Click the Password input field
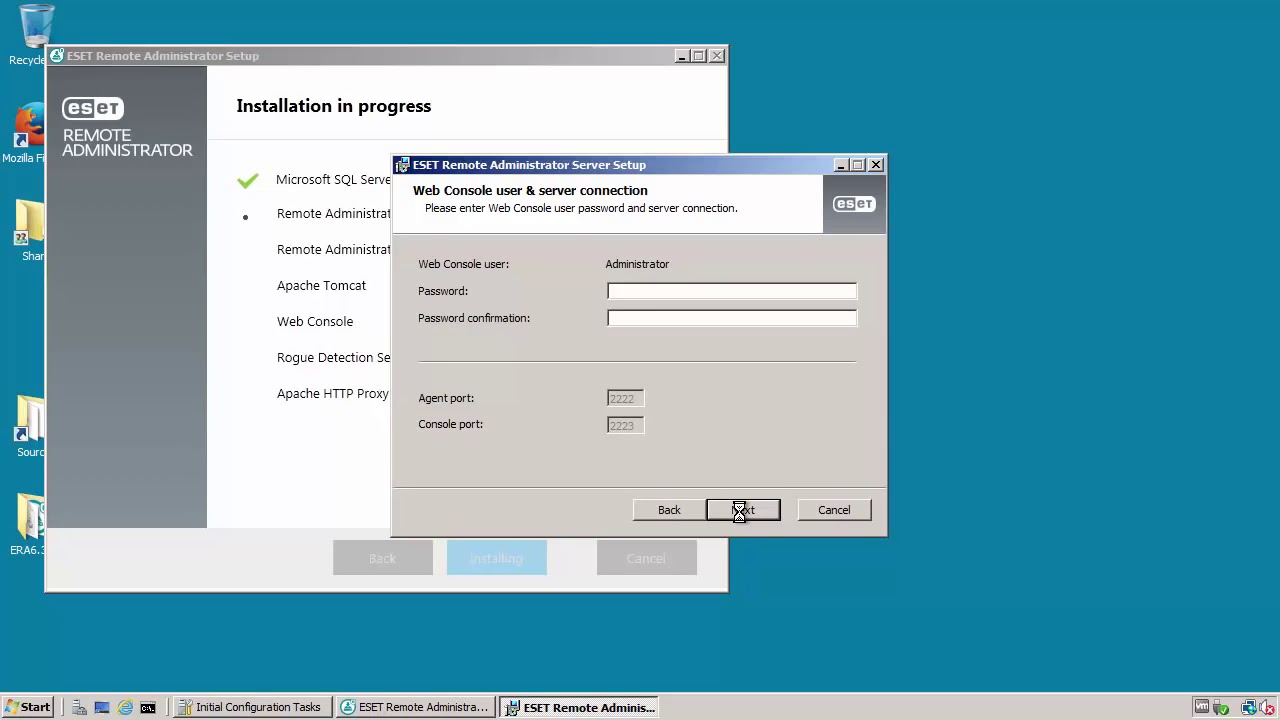1280x720 pixels. [x=732, y=291]
